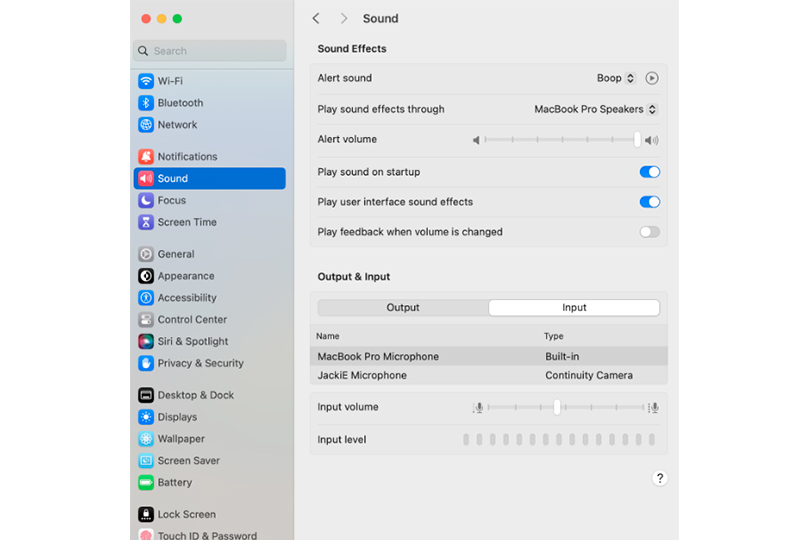Image resolution: width=810 pixels, height=540 pixels.
Task: Click the Search field in sidebar
Action: [x=210, y=51]
